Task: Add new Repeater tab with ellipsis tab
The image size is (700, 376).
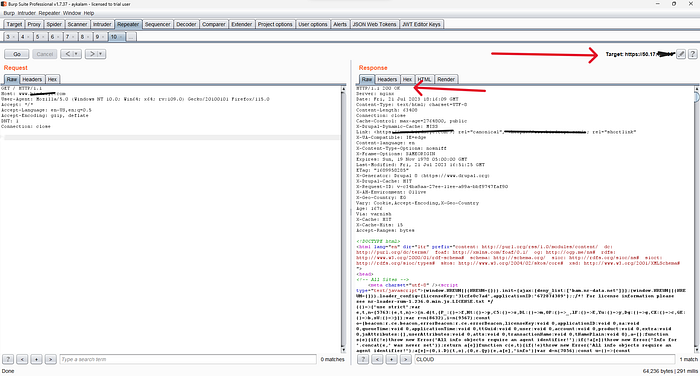Action: tap(131, 37)
